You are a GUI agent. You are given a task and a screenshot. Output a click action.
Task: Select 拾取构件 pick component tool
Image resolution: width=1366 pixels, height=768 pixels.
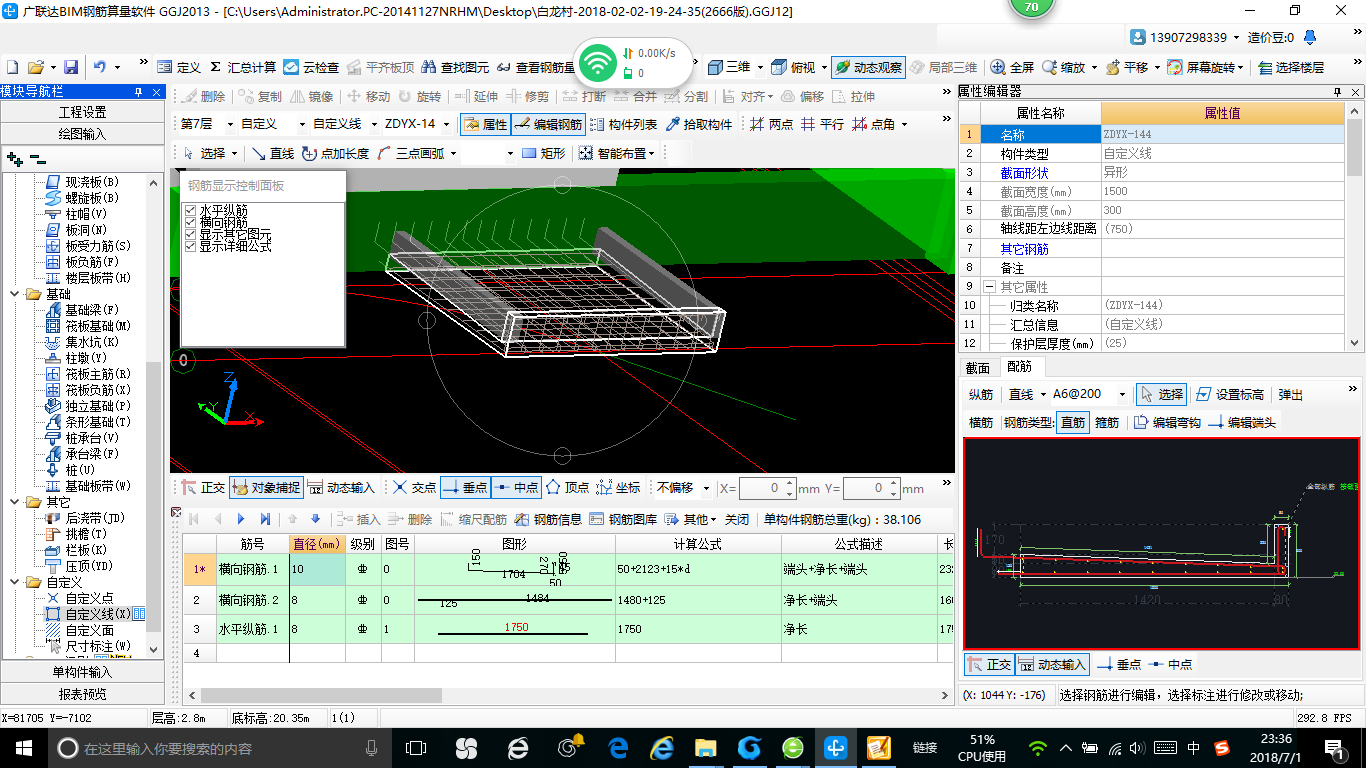point(698,124)
